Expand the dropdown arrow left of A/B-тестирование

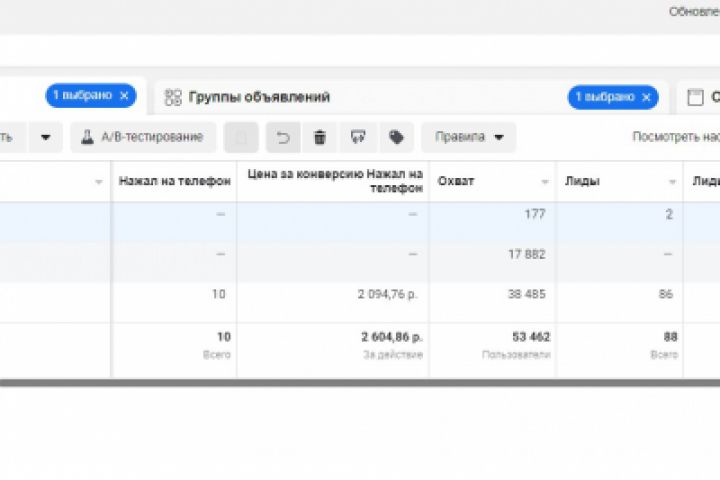(45, 137)
